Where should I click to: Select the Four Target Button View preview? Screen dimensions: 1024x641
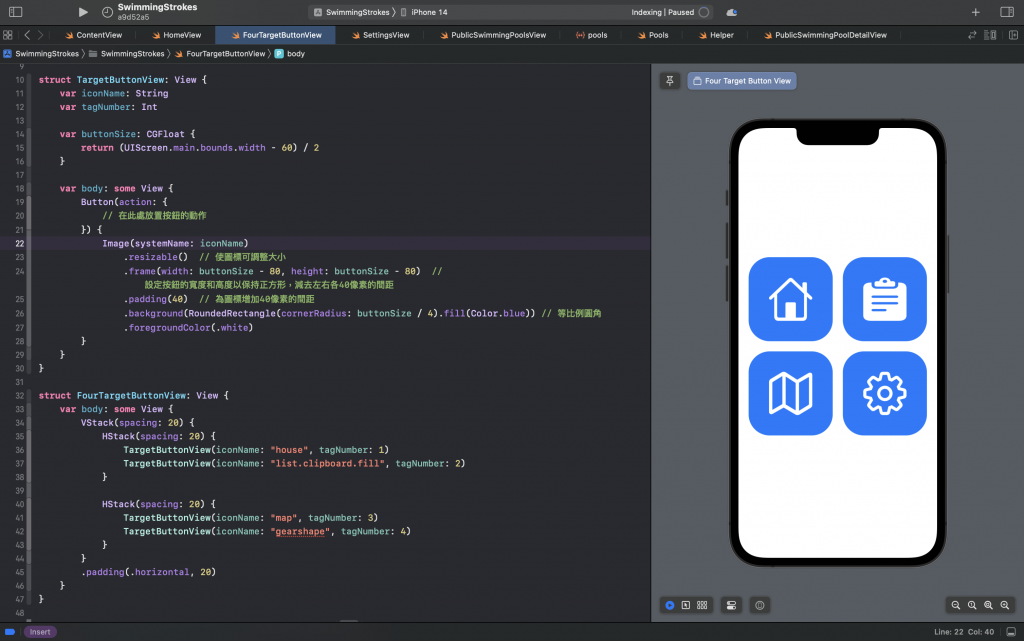[741, 81]
